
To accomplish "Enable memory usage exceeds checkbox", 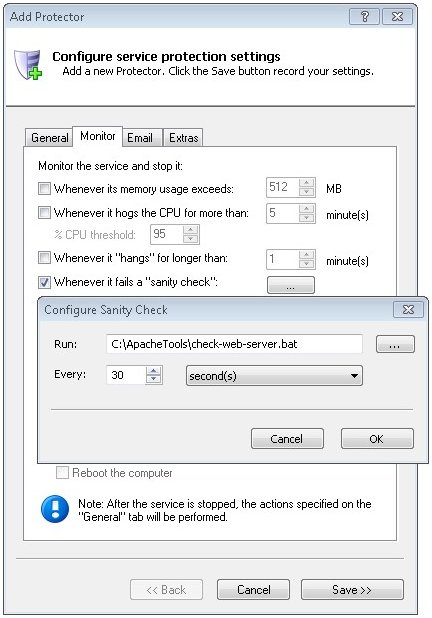I will point(44,188).
